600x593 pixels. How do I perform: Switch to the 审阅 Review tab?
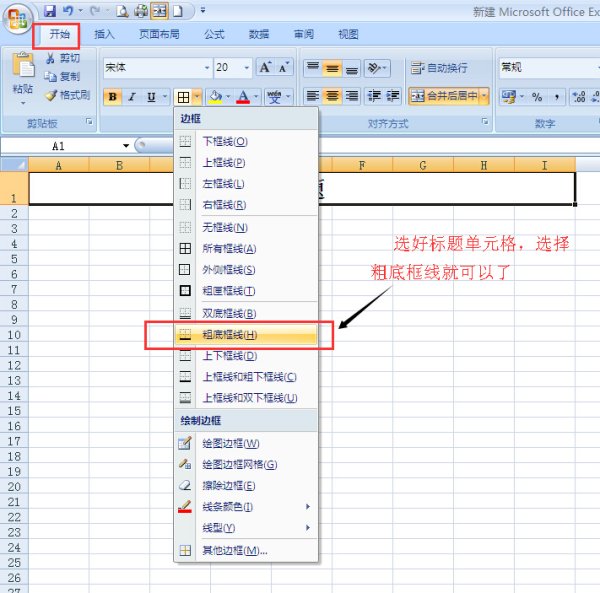tap(304, 34)
